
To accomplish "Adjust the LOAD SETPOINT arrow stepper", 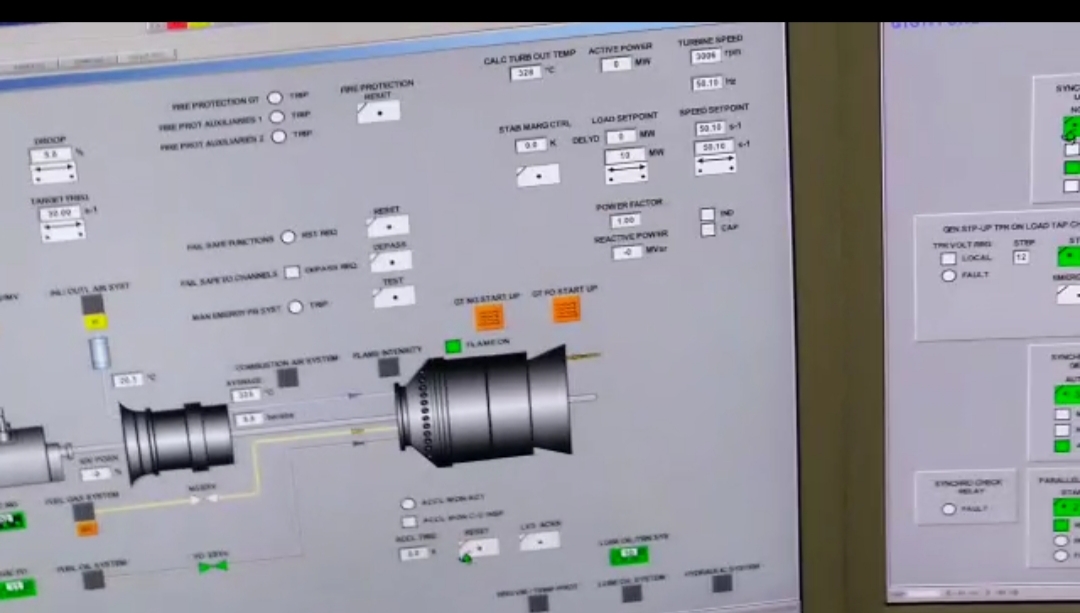I will pos(626,173).
